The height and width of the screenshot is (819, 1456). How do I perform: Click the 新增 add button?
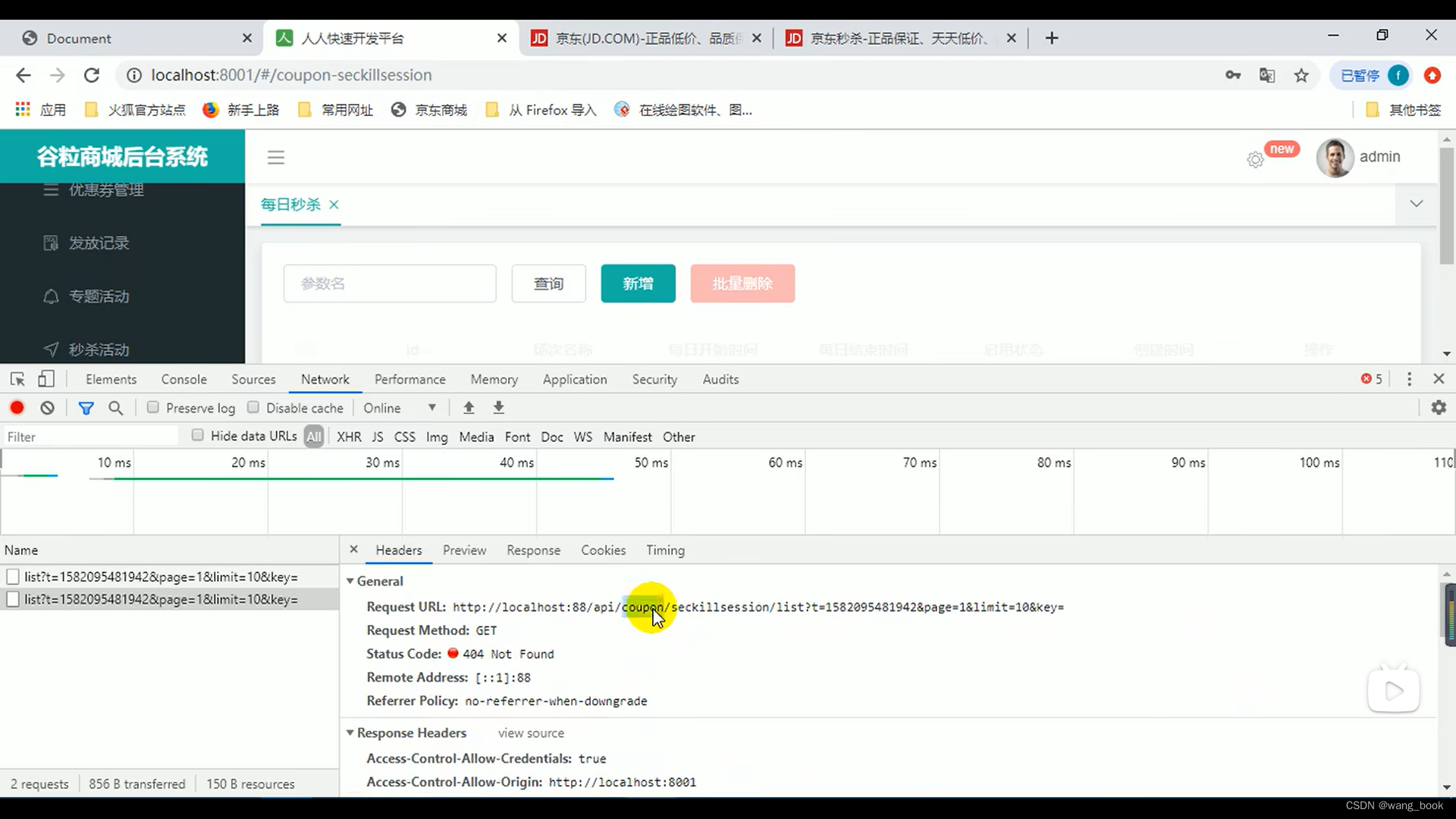(638, 284)
